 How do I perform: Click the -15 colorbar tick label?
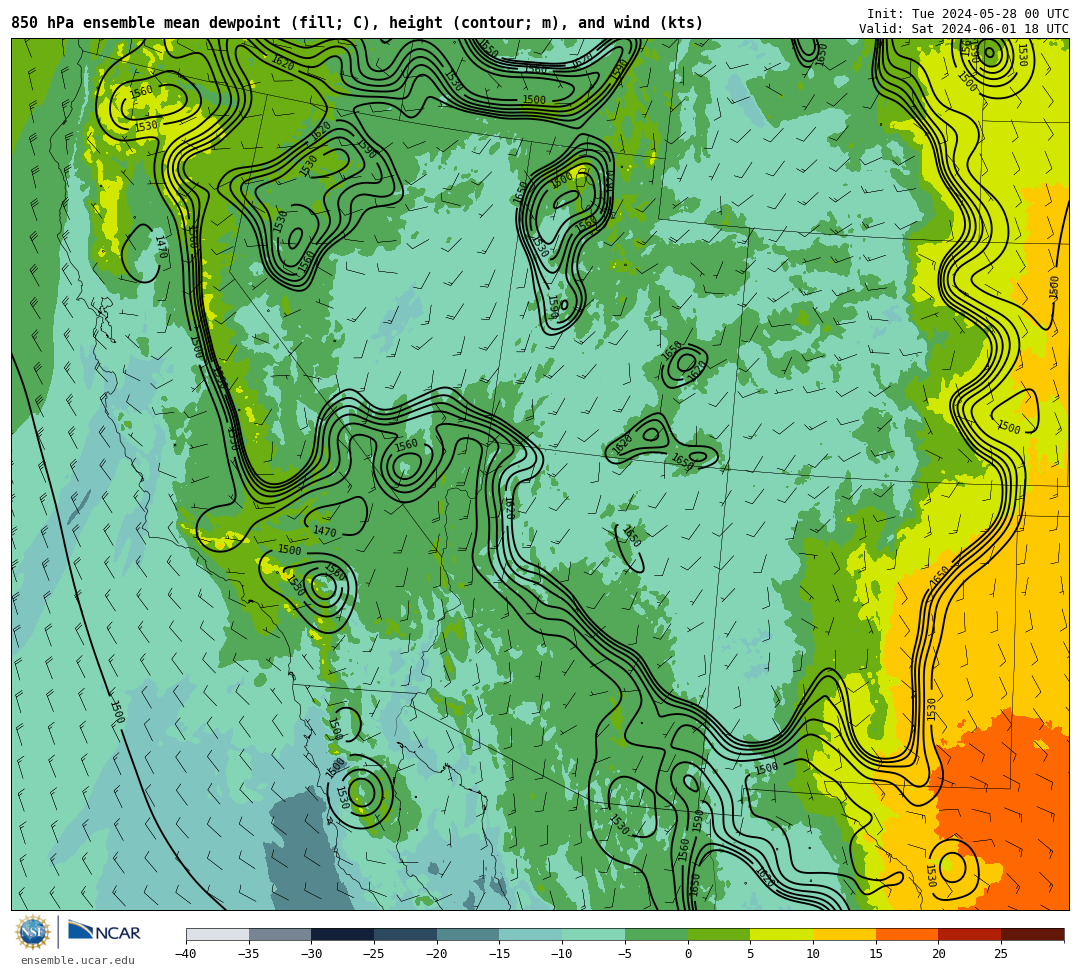pyautogui.click(x=499, y=954)
